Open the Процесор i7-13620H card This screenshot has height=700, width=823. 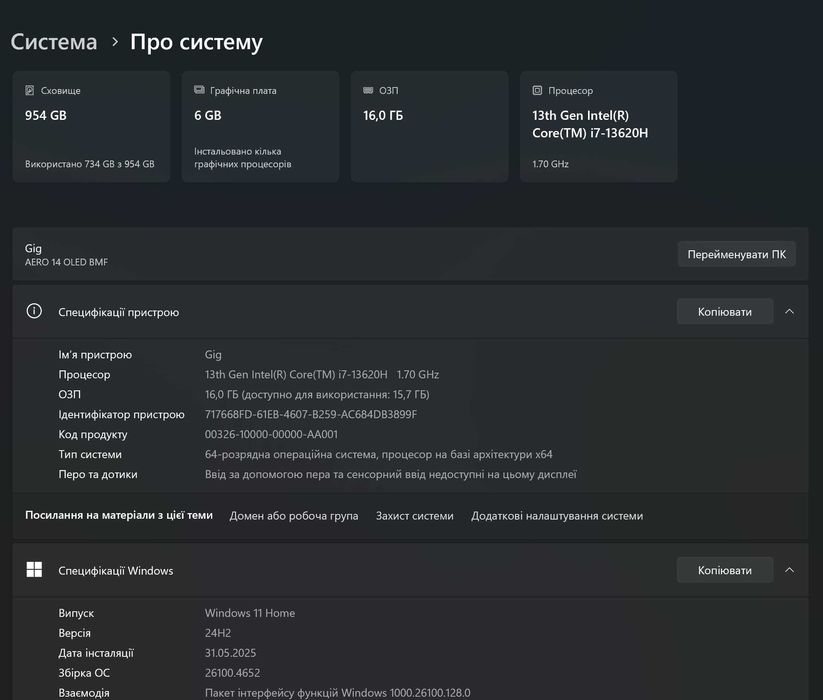(598, 126)
